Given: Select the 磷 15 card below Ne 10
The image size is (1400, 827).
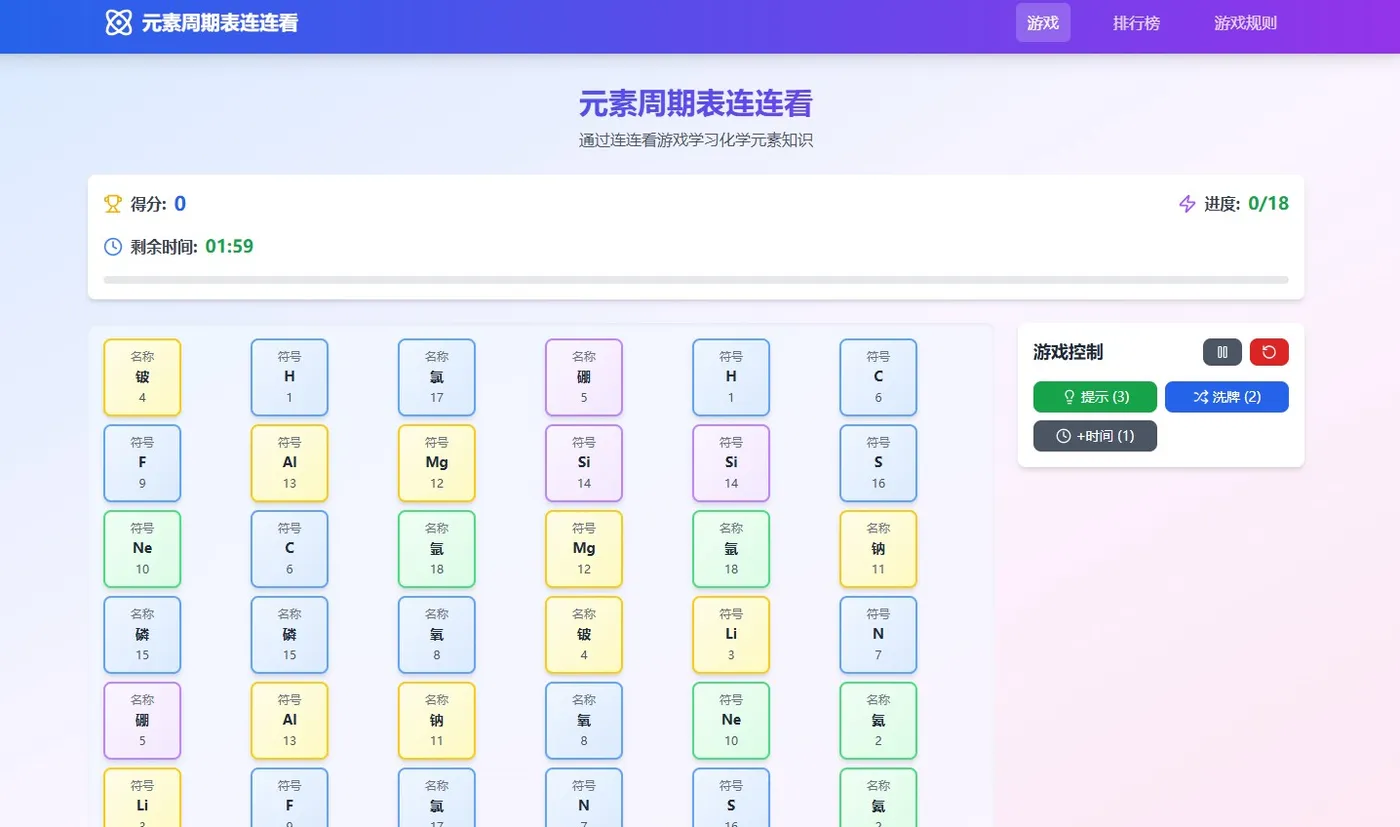Looking at the screenshot, I should (142, 635).
